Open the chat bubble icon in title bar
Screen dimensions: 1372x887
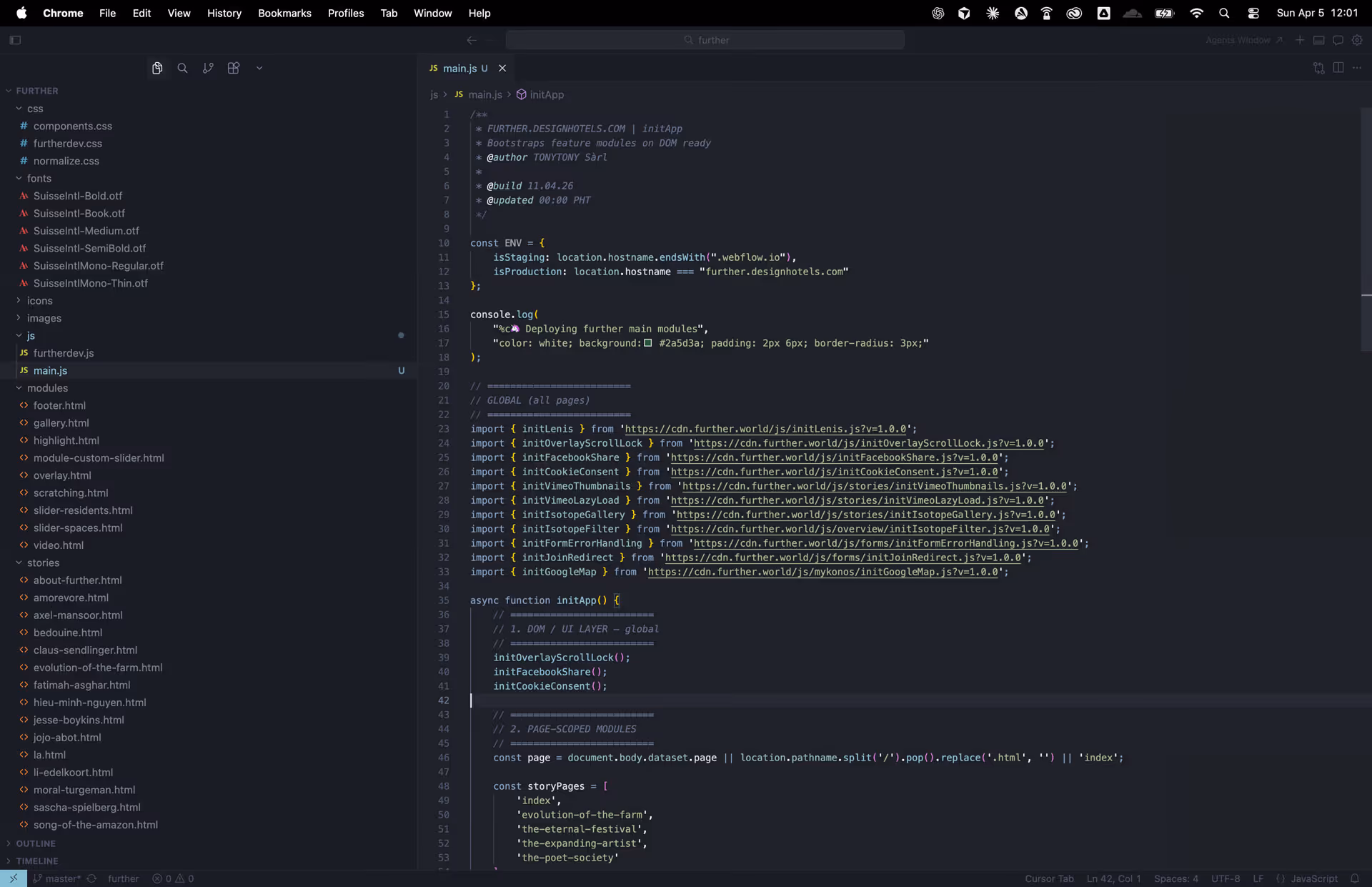click(1338, 40)
